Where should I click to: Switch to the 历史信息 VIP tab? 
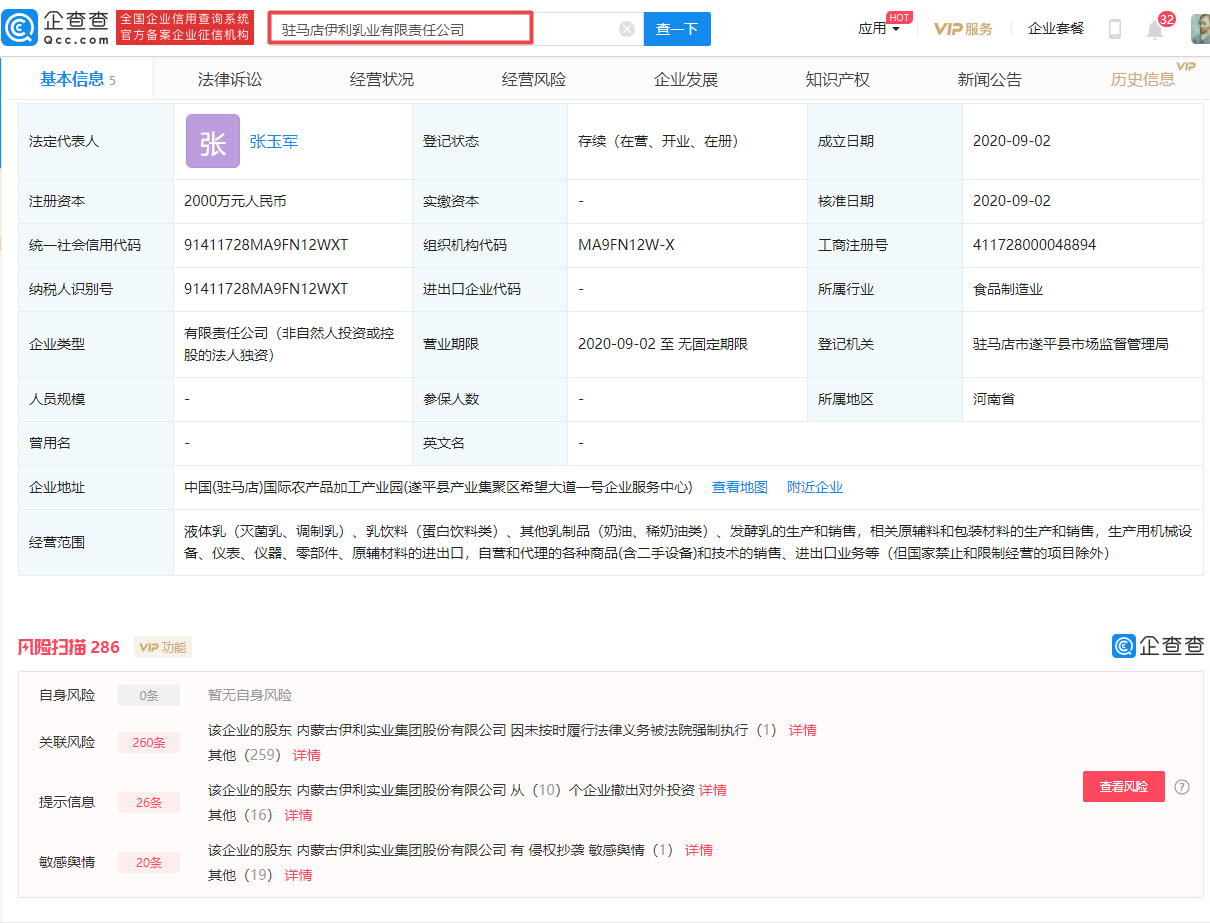1143,80
